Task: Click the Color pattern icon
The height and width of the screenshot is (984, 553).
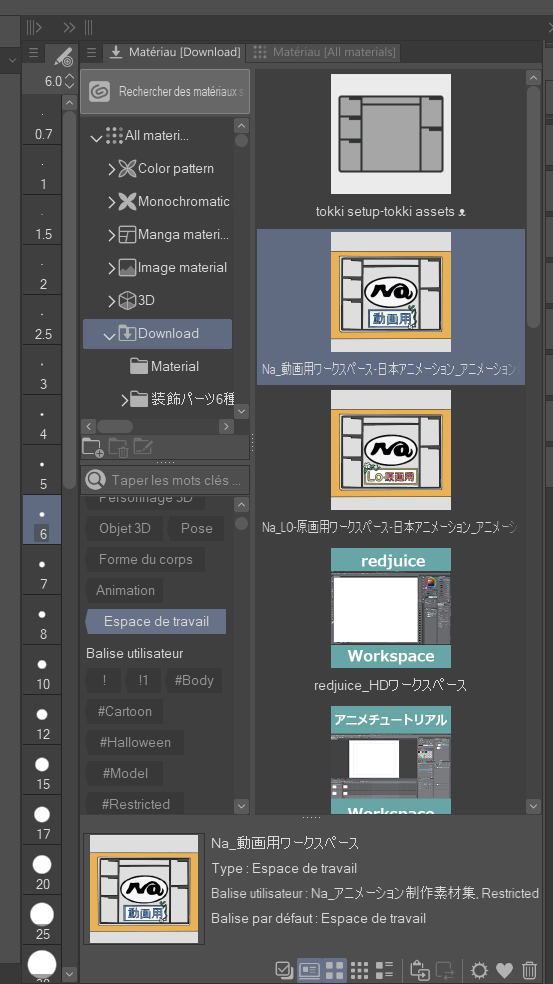Action: coord(127,168)
